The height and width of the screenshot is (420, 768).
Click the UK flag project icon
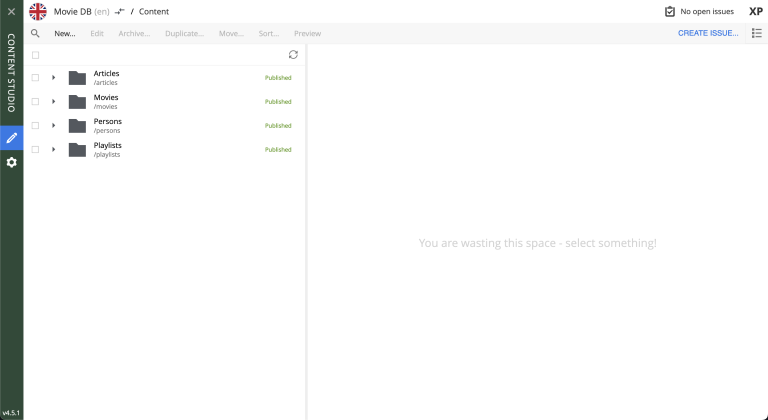pos(37,12)
